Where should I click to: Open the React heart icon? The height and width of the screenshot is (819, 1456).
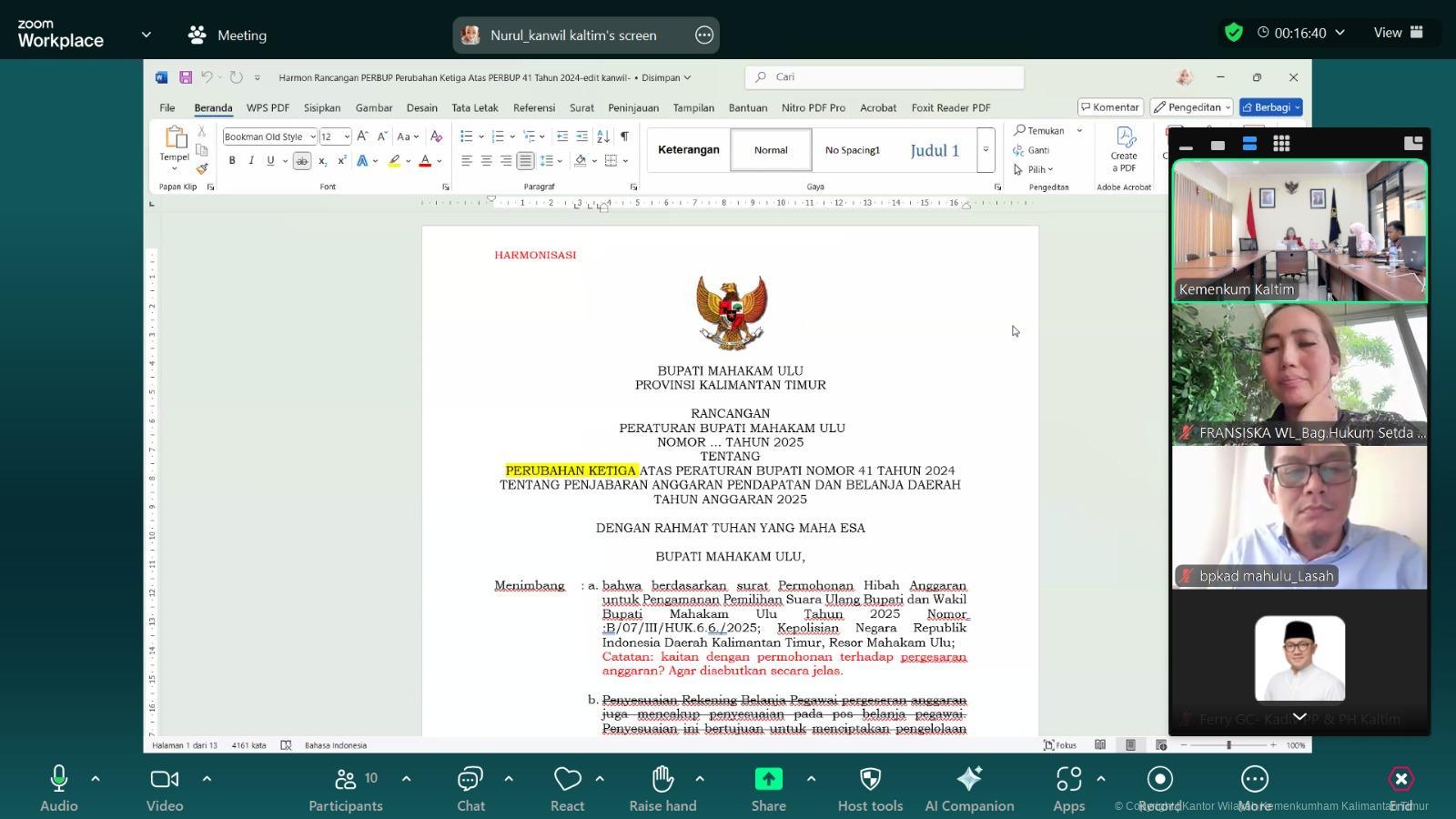point(567,780)
